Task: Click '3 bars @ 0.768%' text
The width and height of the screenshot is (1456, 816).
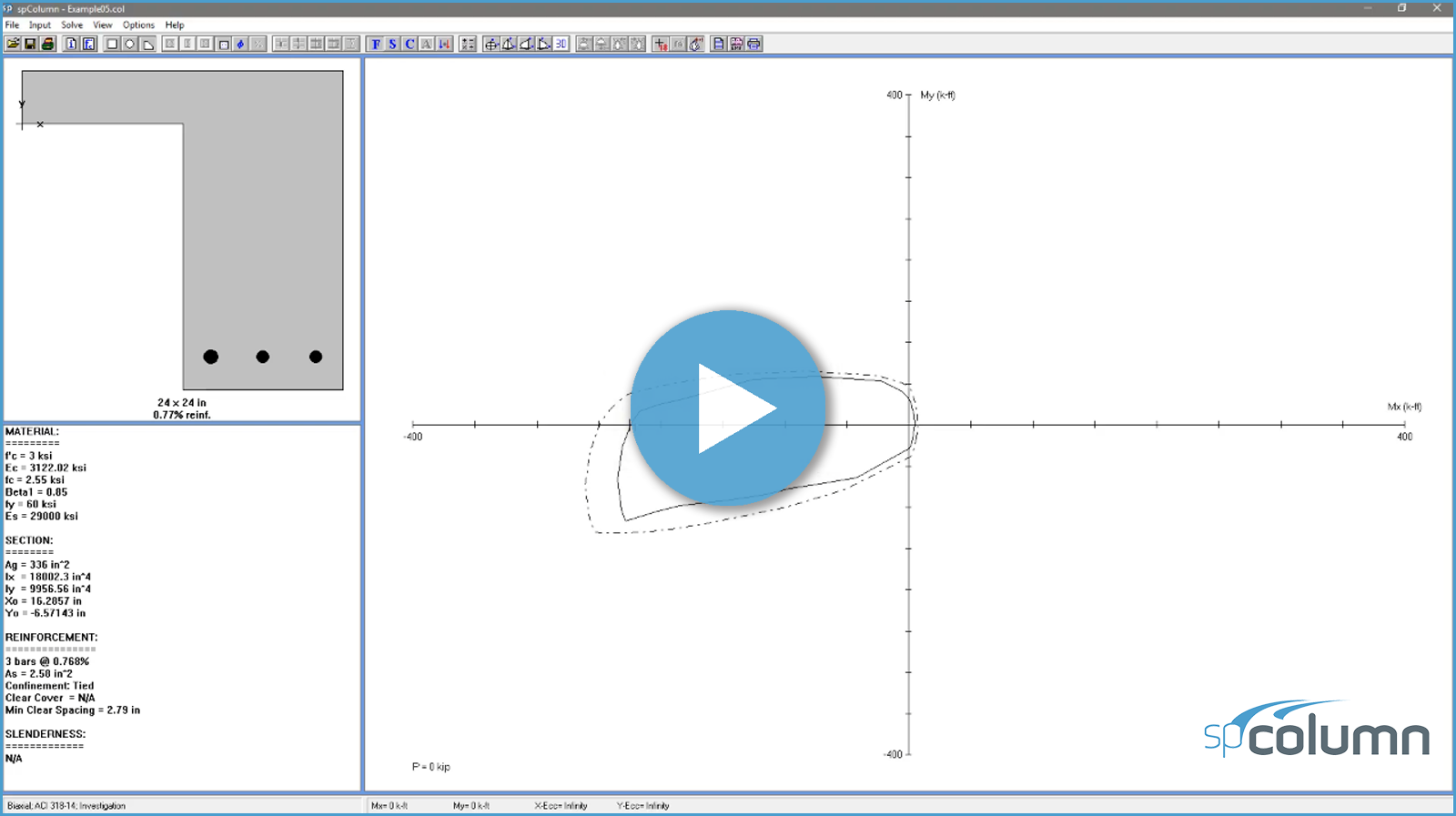Action: coord(47,661)
